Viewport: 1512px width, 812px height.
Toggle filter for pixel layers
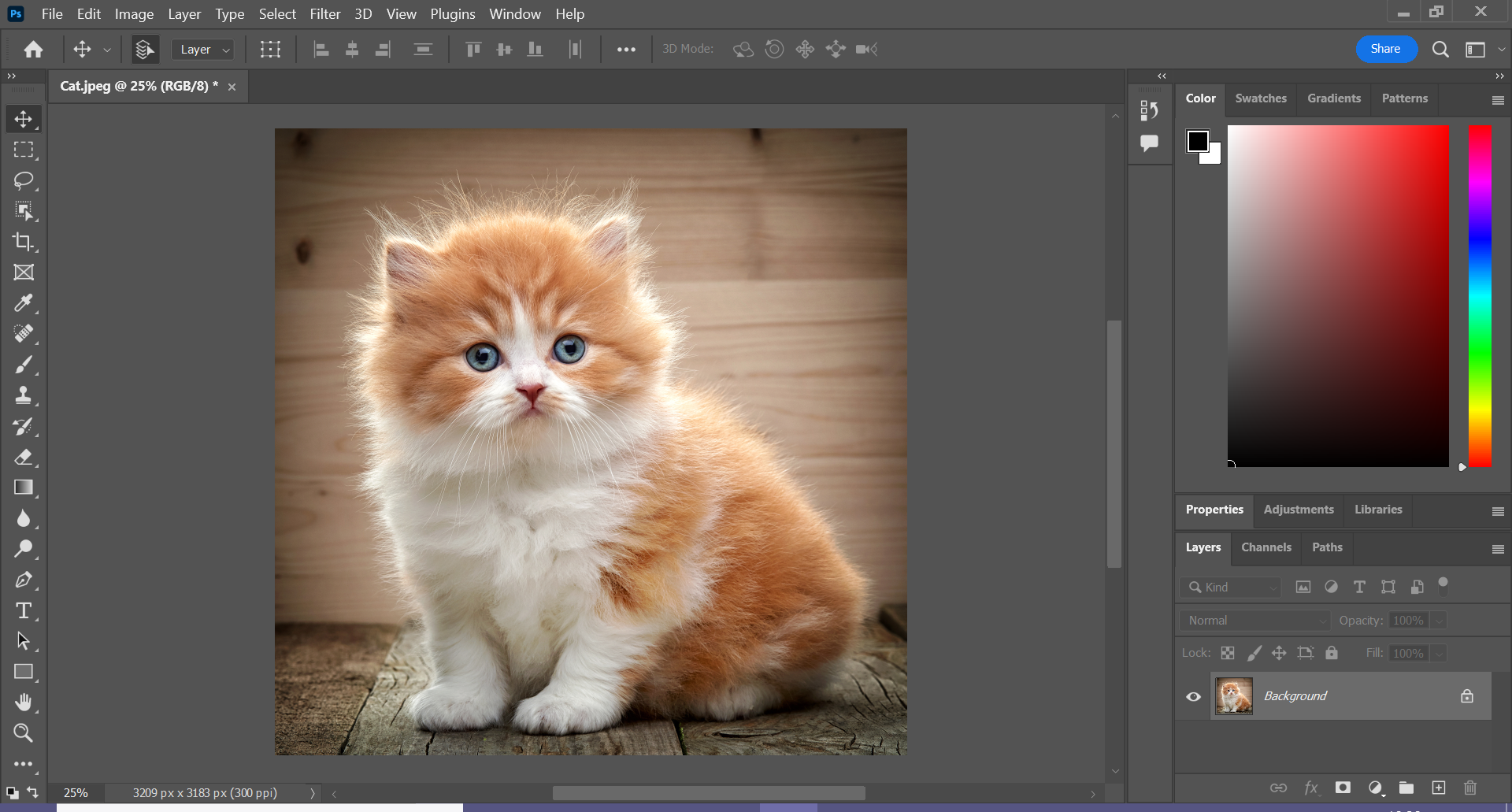[1303, 587]
